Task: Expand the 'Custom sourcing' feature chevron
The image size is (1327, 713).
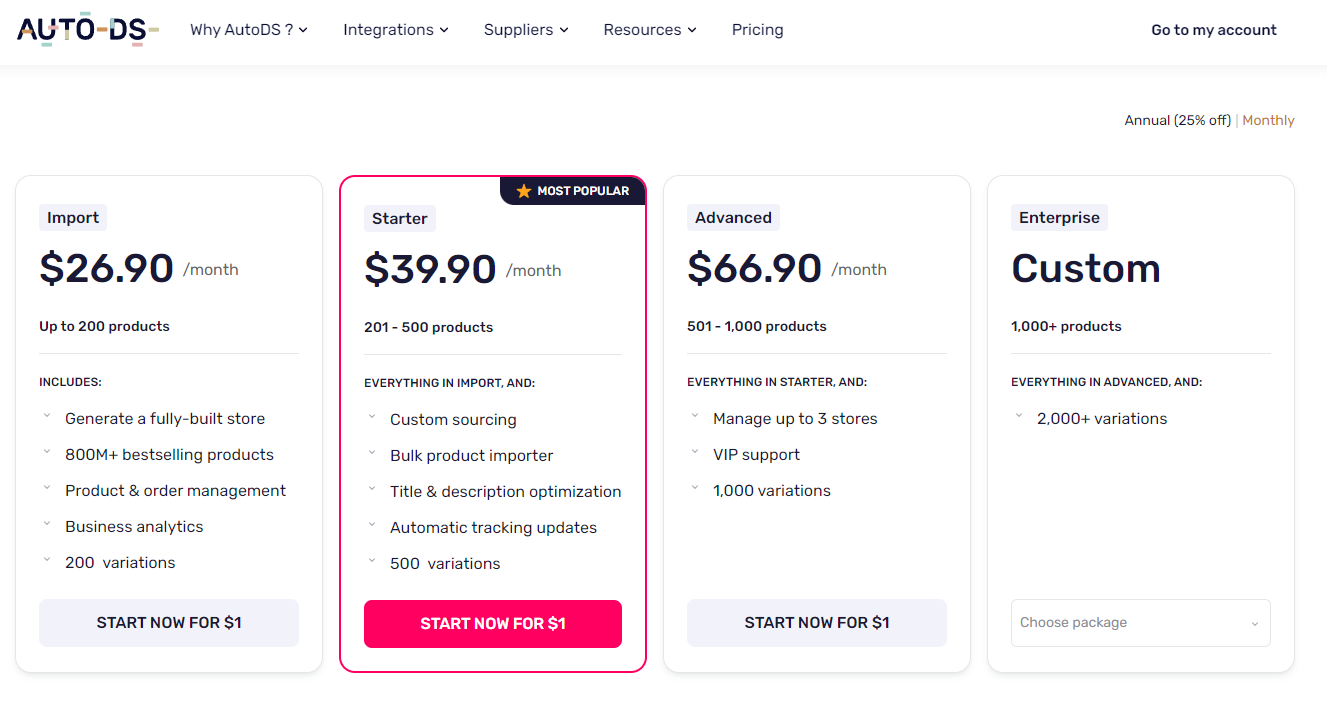Action: click(x=372, y=417)
